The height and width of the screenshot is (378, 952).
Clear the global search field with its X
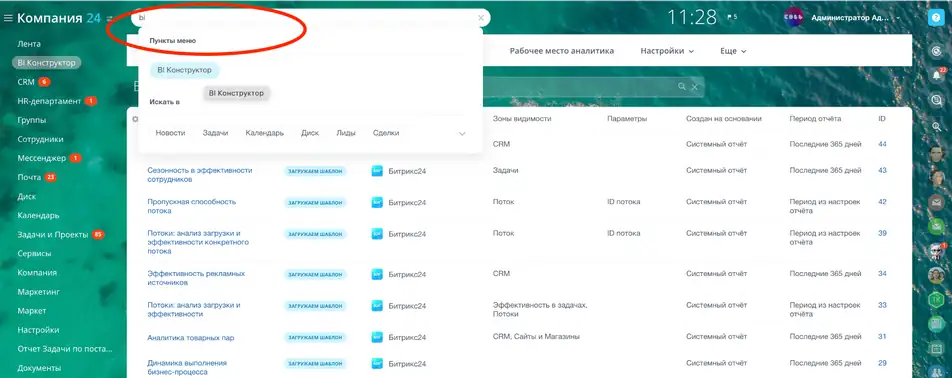481,18
